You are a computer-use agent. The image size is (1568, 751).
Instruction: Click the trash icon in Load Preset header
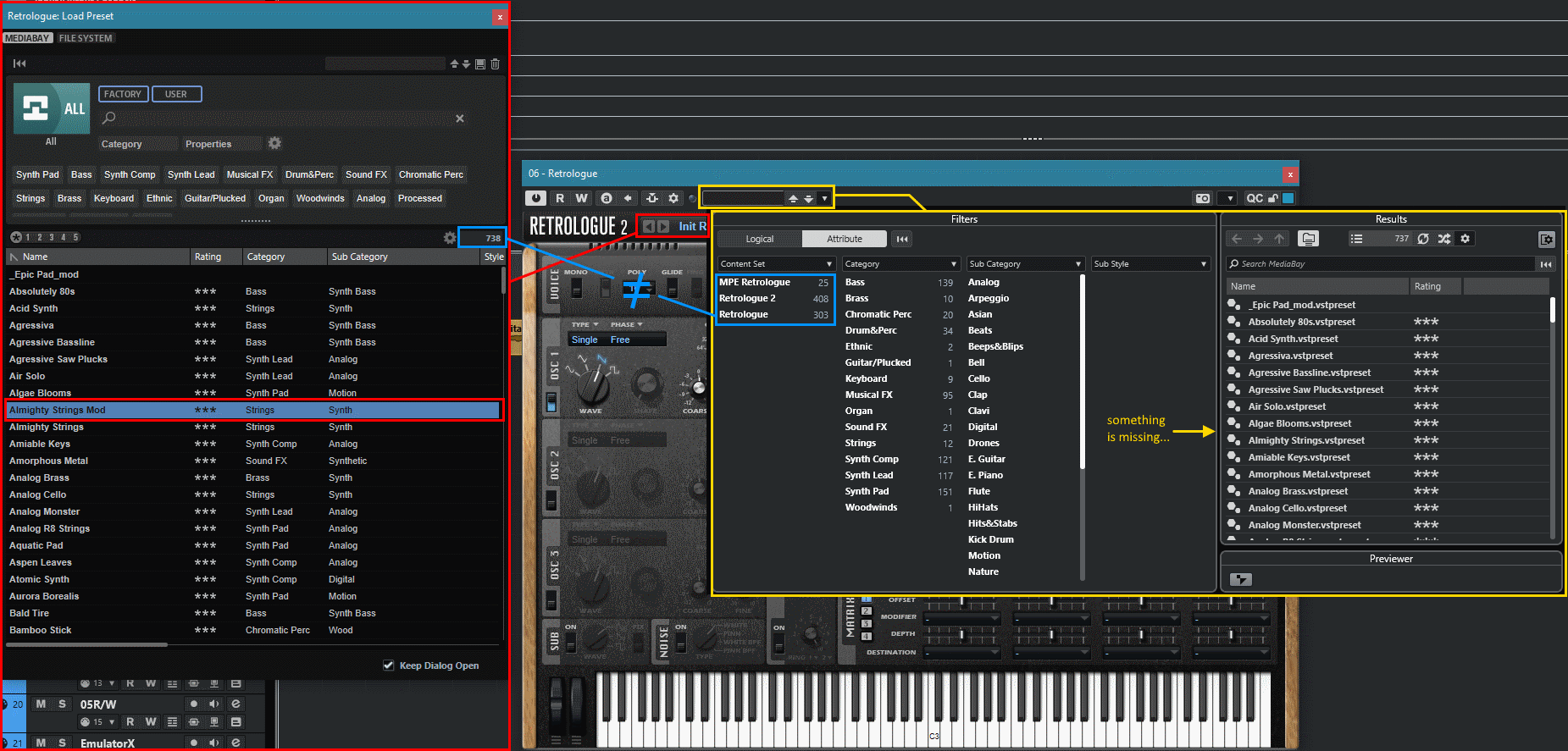(496, 64)
